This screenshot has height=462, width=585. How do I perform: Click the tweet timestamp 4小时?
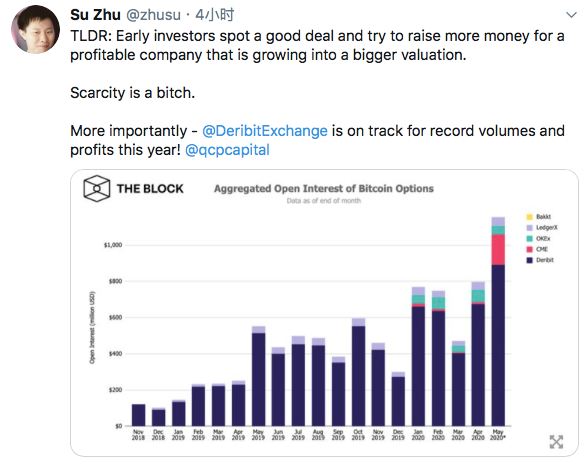215,15
